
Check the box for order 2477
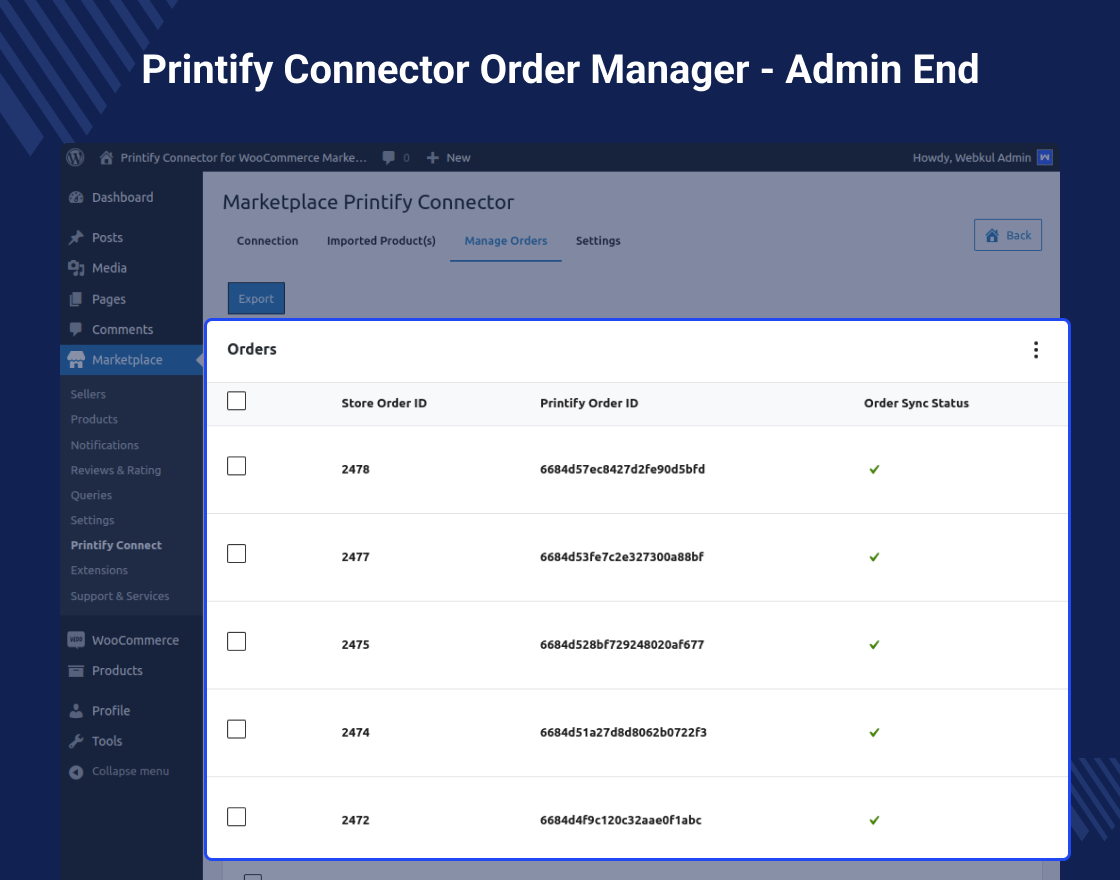[236, 554]
